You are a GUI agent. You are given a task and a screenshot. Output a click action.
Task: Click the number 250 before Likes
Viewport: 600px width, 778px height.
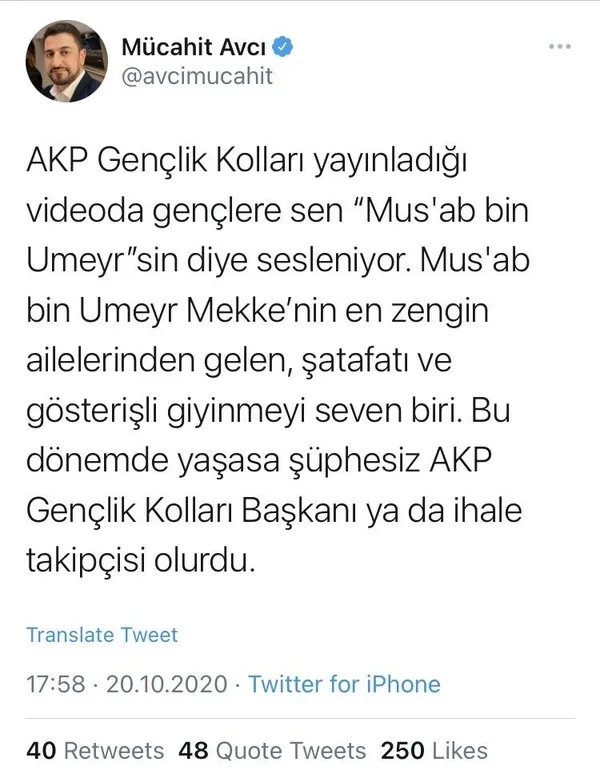point(403,749)
